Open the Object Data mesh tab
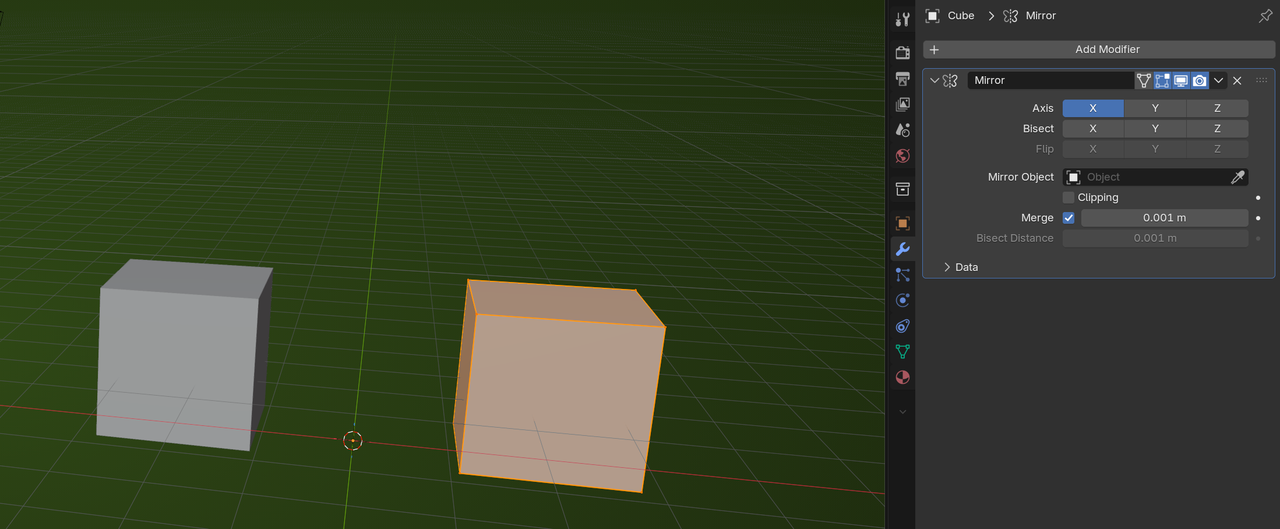The image size is (1280, 529). point(902,352)
